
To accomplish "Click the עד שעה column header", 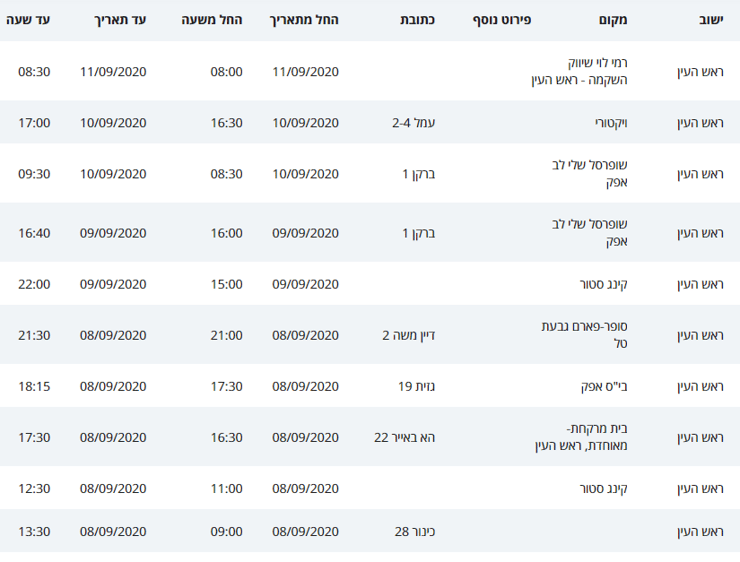I will (x=28, y=20).
